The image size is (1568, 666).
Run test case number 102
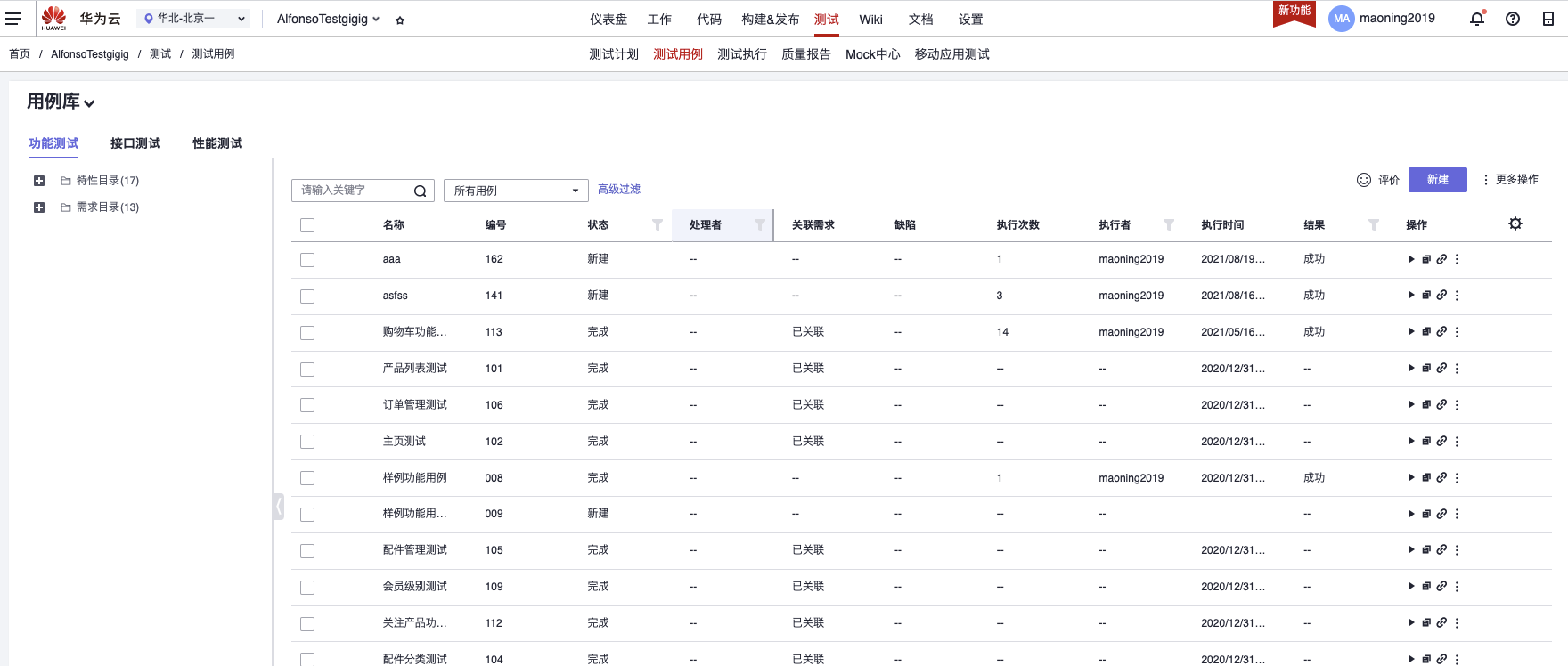(x=1411, y=441)
